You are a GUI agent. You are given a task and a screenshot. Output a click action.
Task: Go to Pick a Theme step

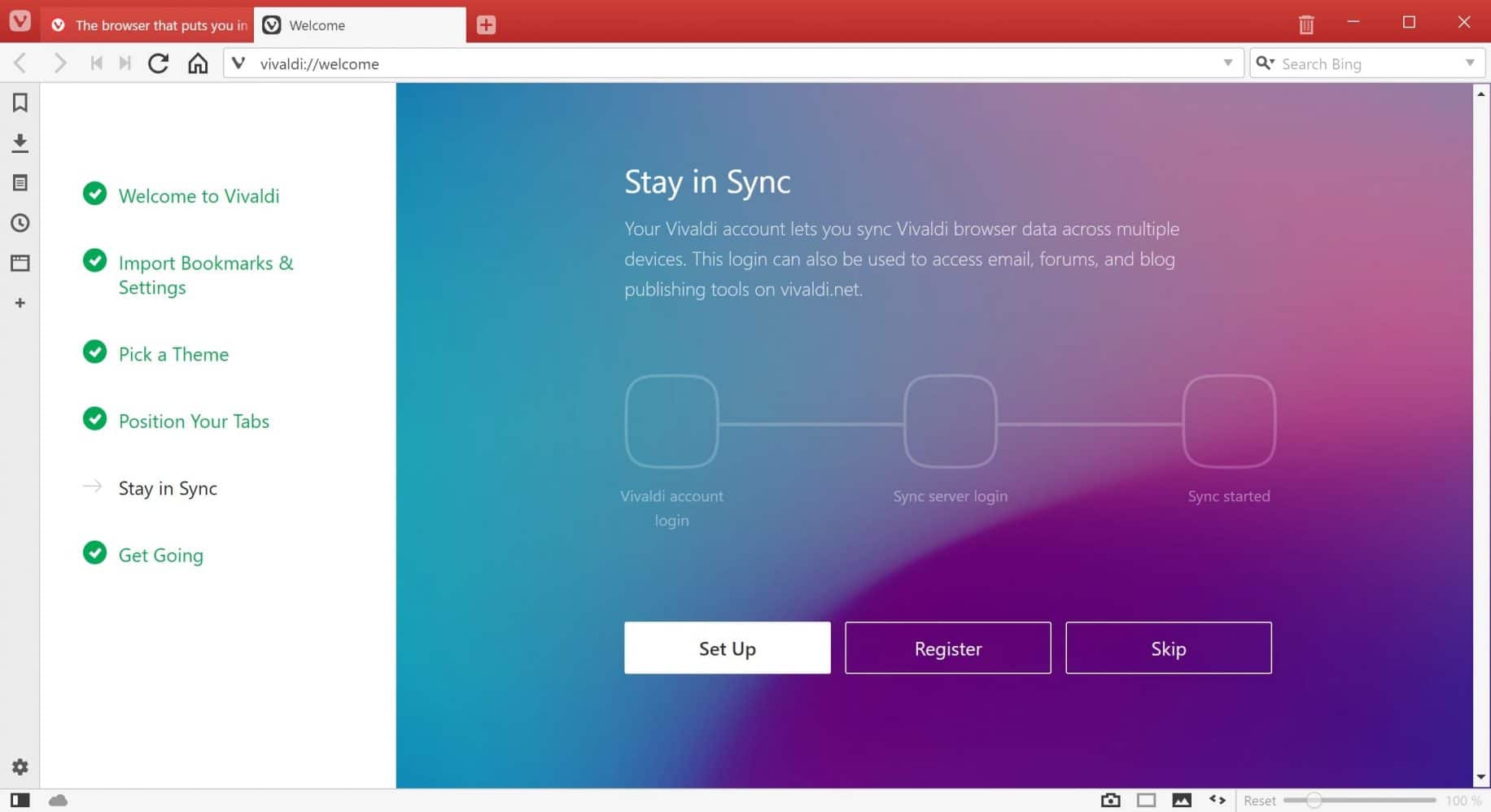coord(173,354)
